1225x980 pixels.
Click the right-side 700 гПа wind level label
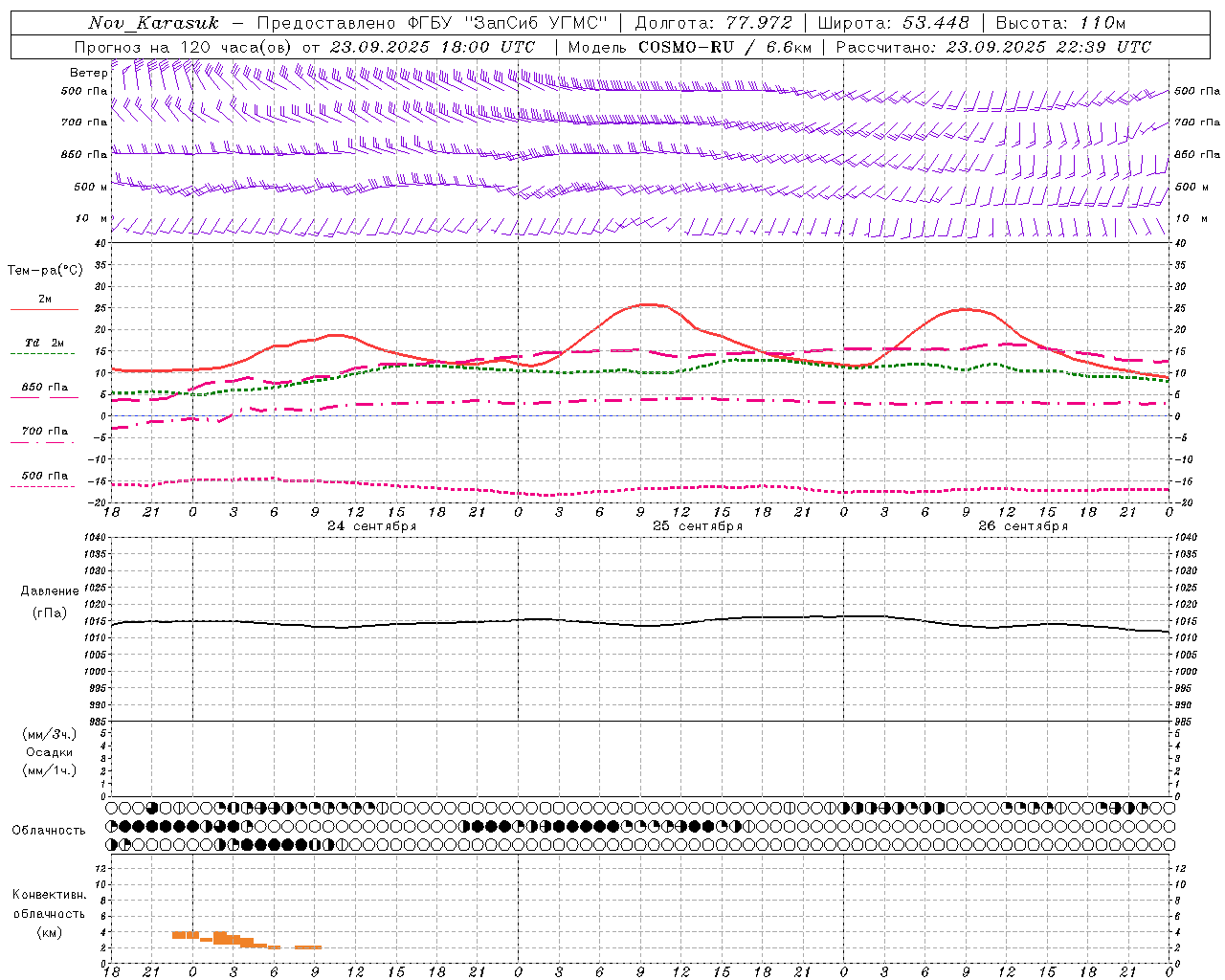click(1197, 122)
